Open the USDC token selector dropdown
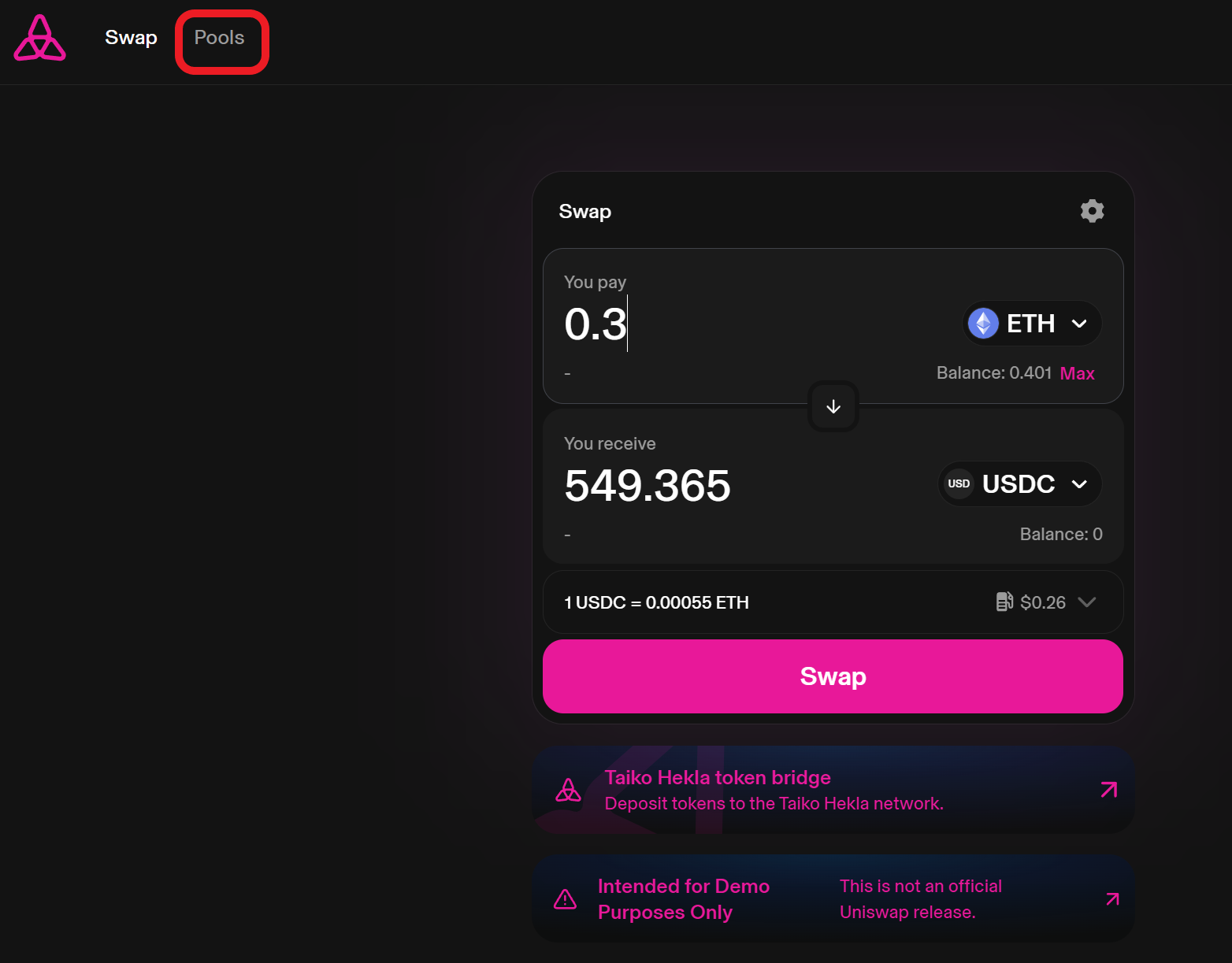The image size is (1232, 963). (x=1019, y=483)
